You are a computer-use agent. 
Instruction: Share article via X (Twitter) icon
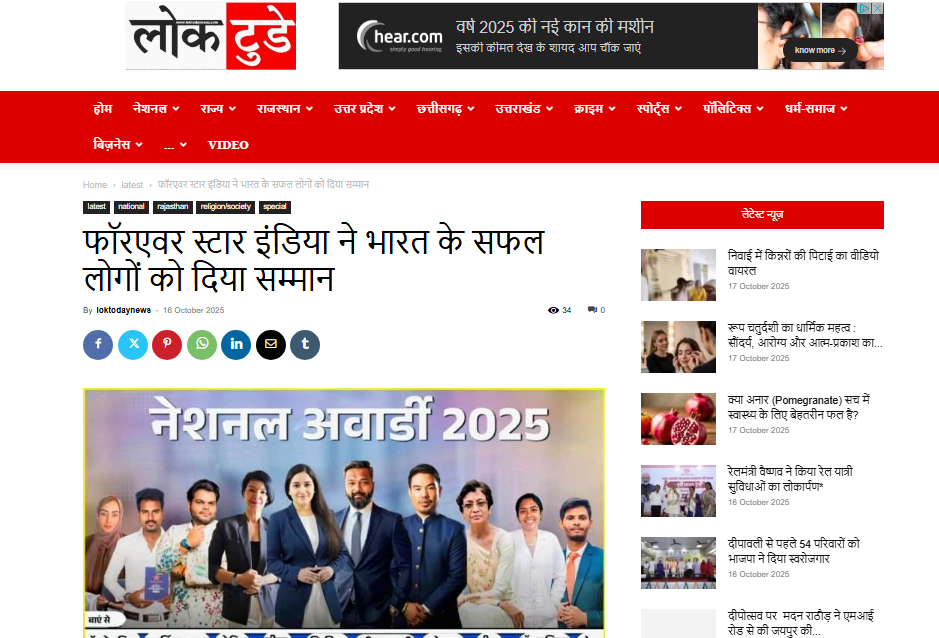[x=133, y=344]
